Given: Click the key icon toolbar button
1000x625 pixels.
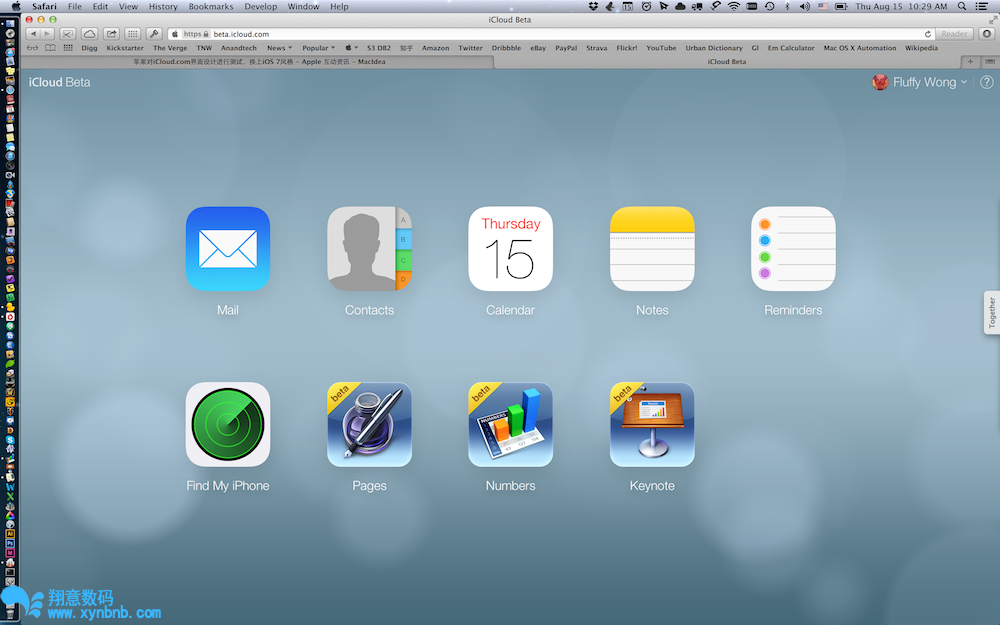Looking at the screenshot, I should (154, 34).
